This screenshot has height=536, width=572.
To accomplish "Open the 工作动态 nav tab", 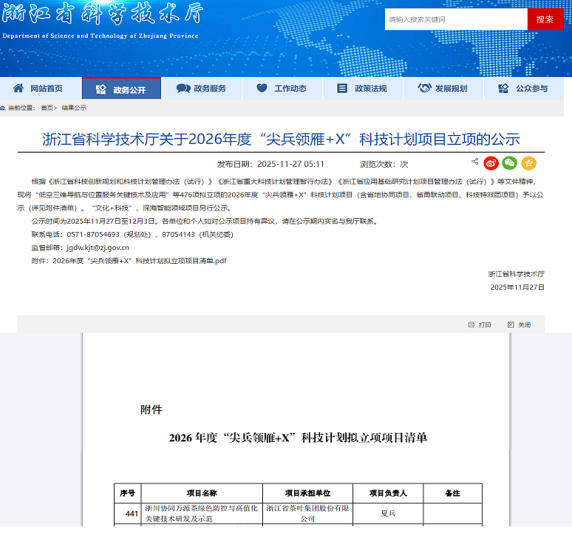I will 282,88.
